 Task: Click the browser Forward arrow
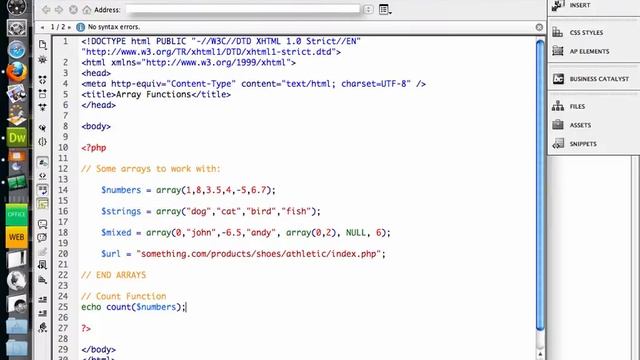click(59, 9)
